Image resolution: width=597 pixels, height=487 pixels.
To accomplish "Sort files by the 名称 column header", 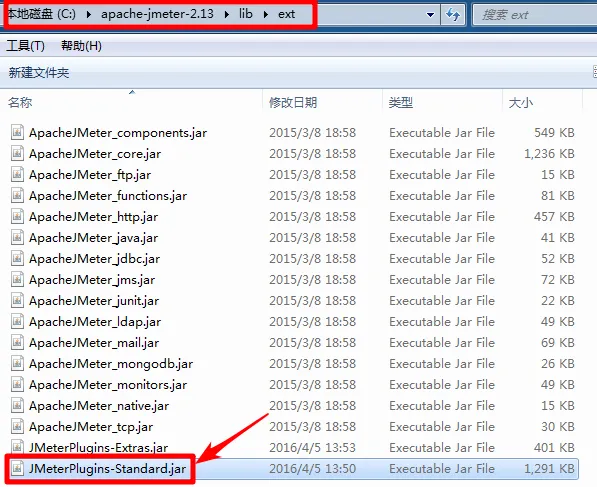I will pos(131,102).
